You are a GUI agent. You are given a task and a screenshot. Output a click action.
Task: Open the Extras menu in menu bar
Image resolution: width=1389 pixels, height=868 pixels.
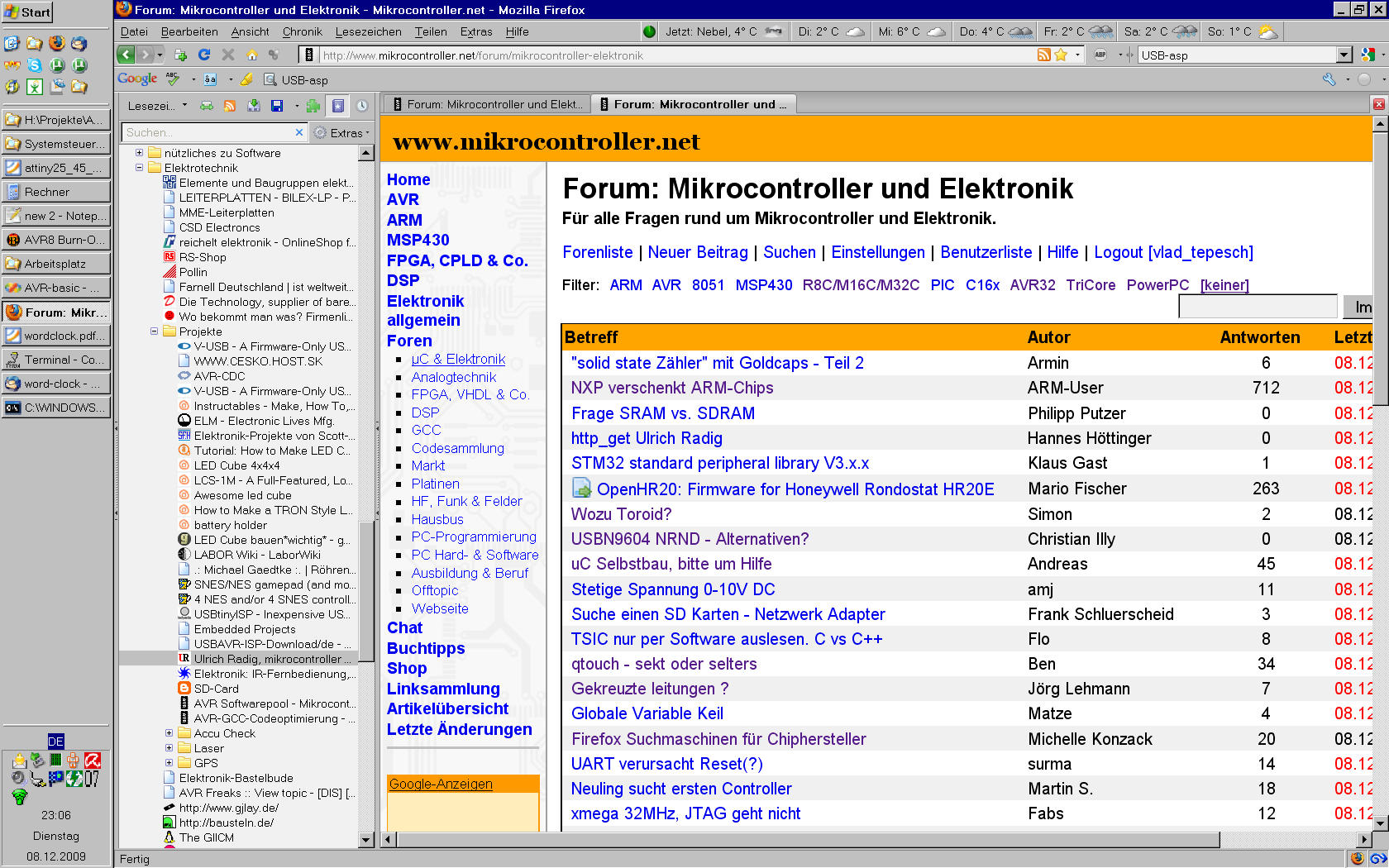tap(476, 31)
